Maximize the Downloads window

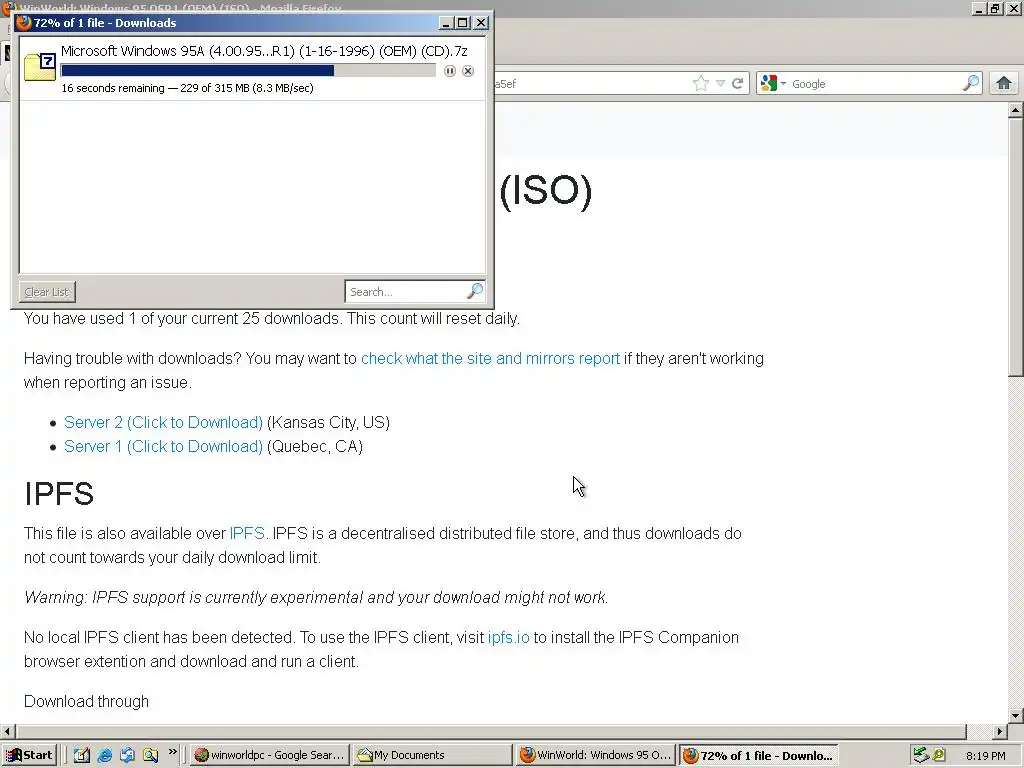tap(462, 23)
